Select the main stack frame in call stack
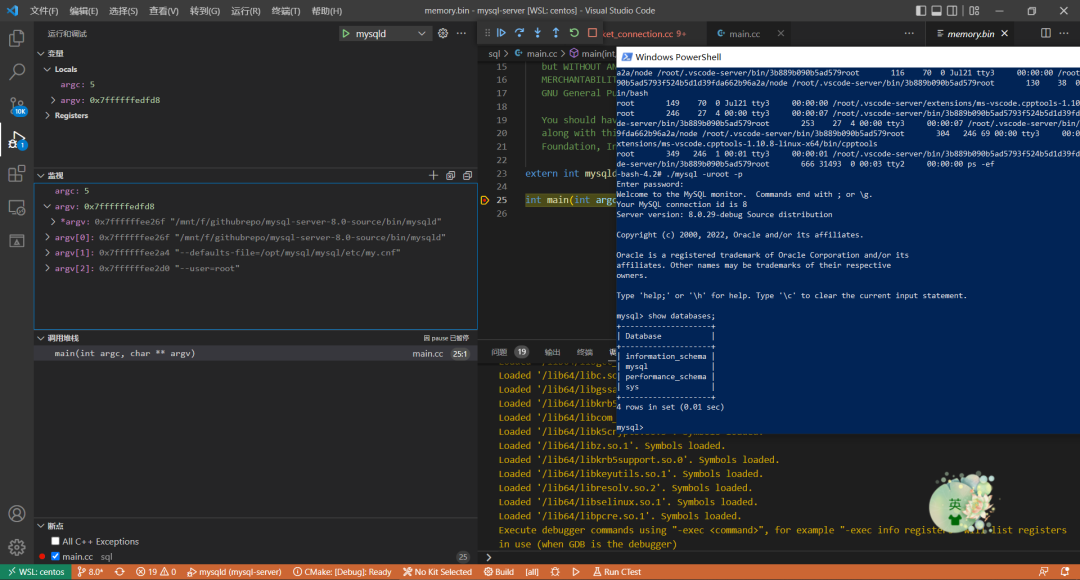 tap(125, 353)
